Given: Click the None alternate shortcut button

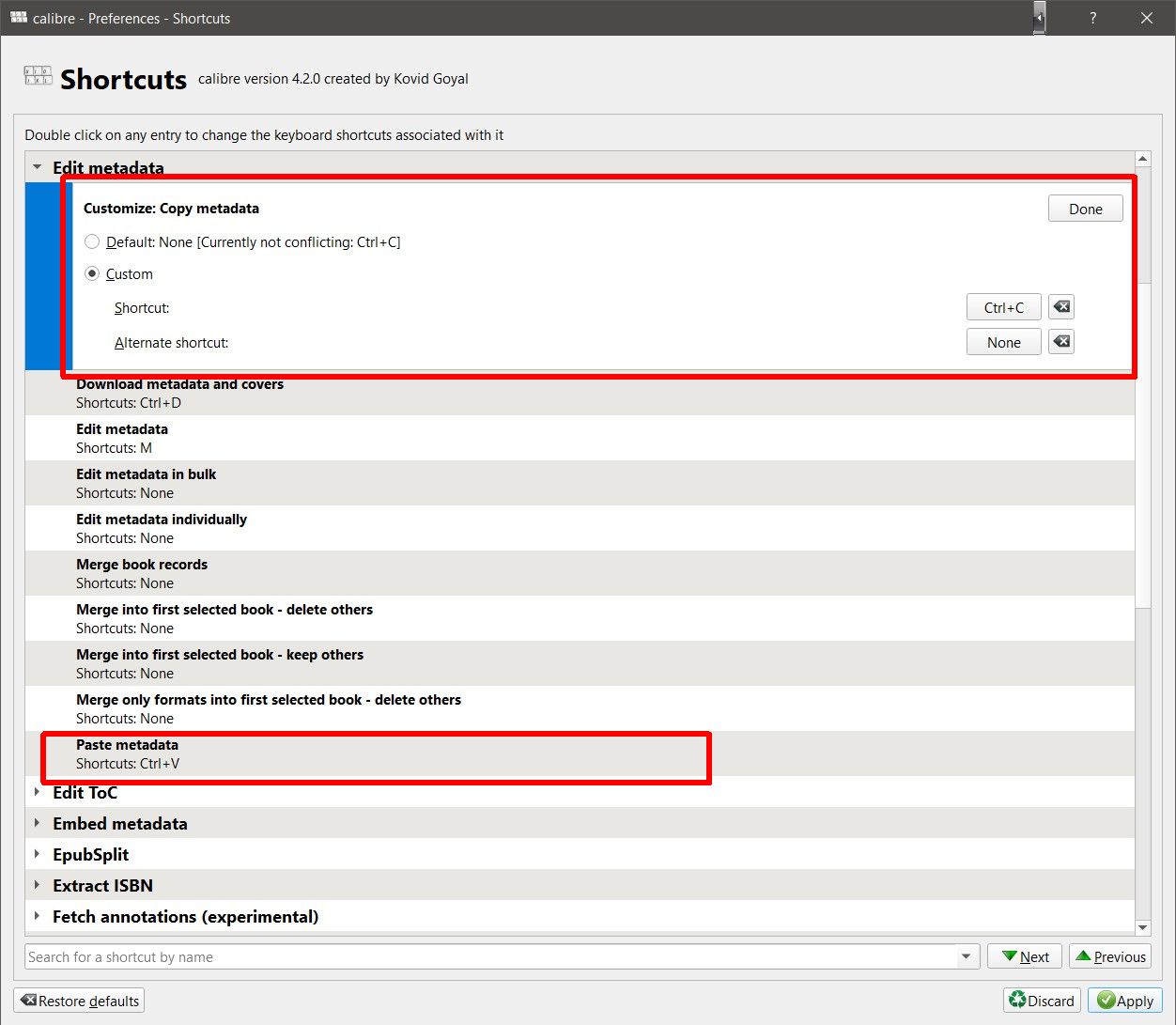Looking at the screenshot, I should coord(1003,342).
